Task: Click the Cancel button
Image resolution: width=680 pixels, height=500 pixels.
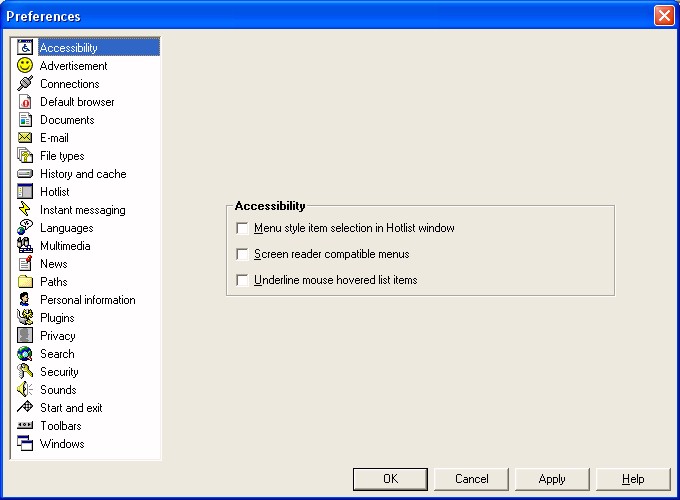Action: click(x=471, y=479)
